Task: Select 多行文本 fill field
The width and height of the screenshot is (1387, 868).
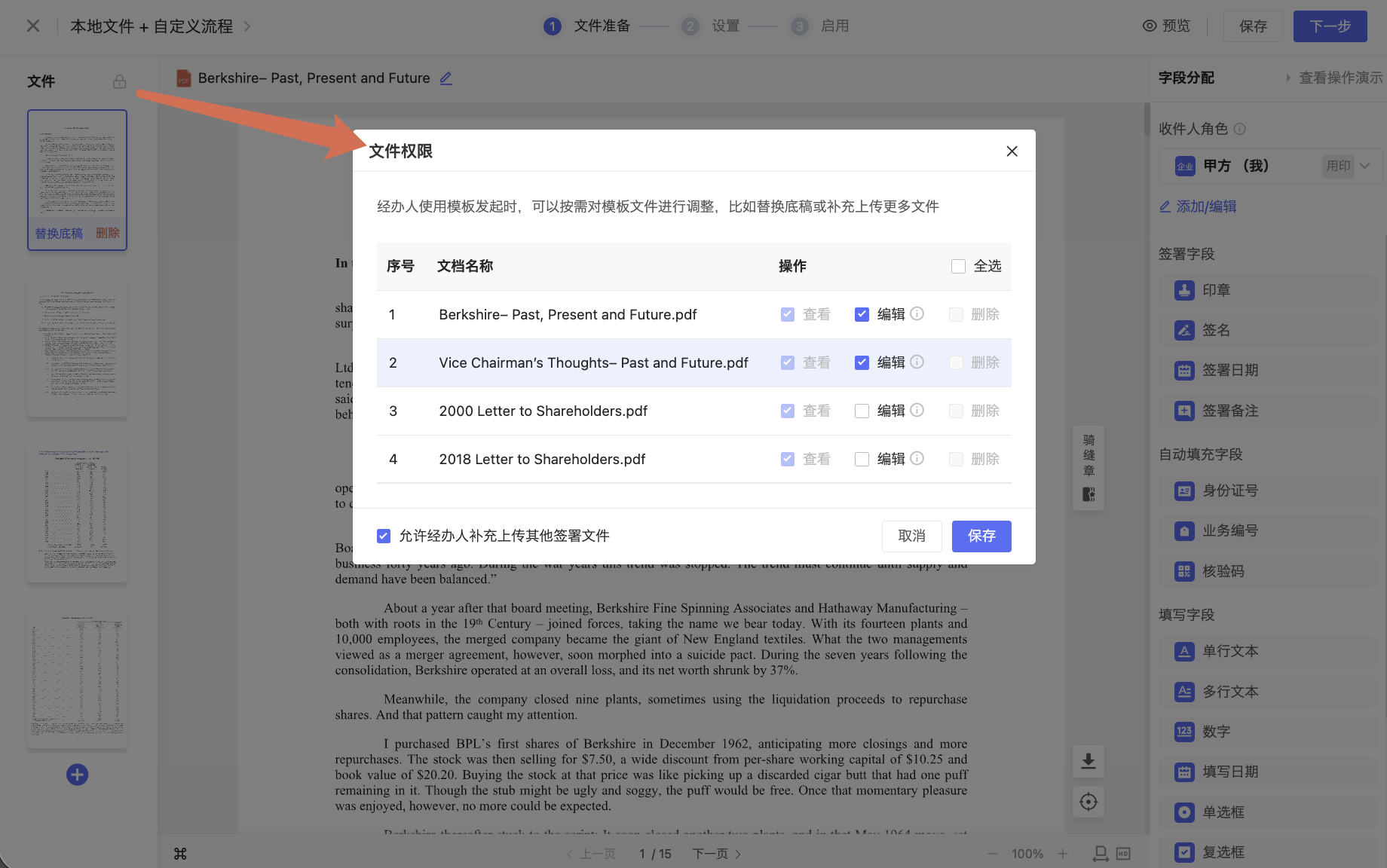Action: click(1269, 692)
